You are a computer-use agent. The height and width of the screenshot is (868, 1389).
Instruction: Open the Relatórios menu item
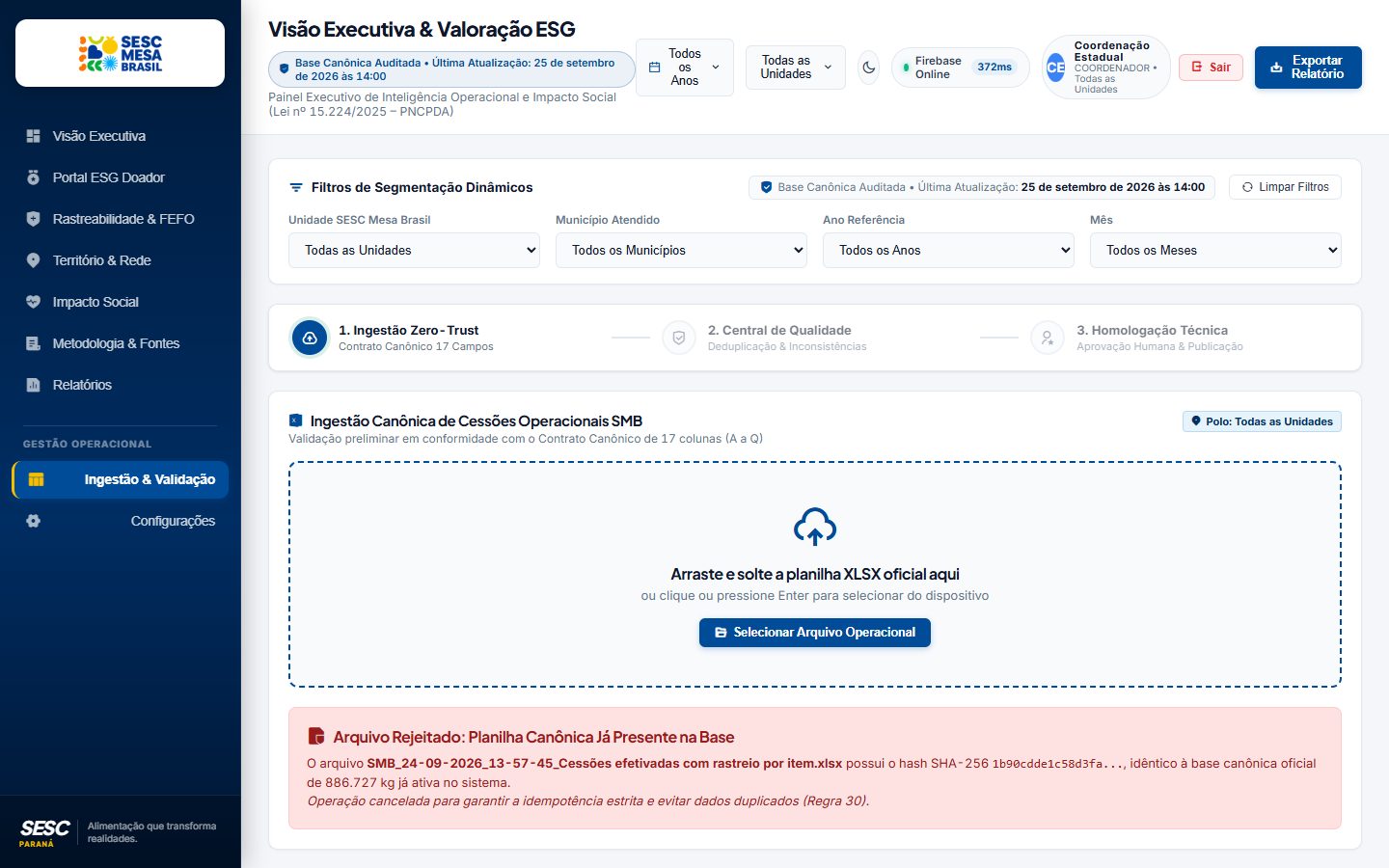point(120,385)
